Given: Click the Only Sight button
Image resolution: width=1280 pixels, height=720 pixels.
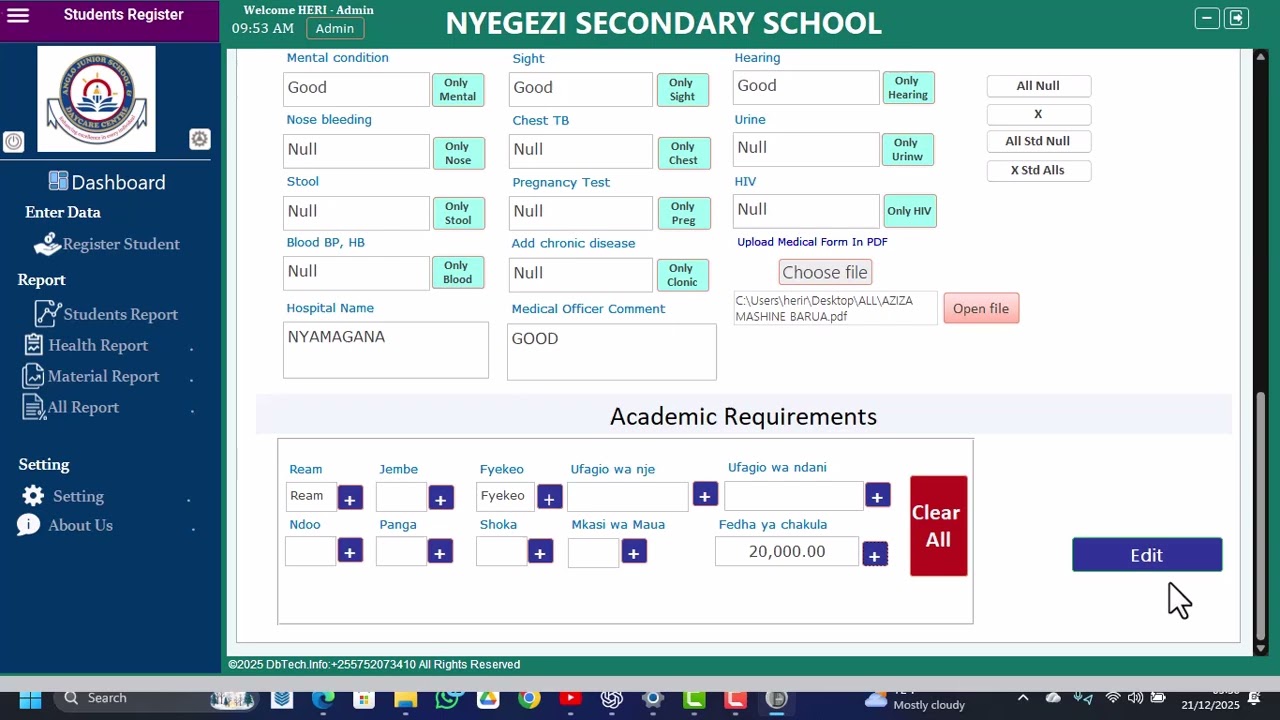Looking at the screenshot, I should (x=683, y=90).
